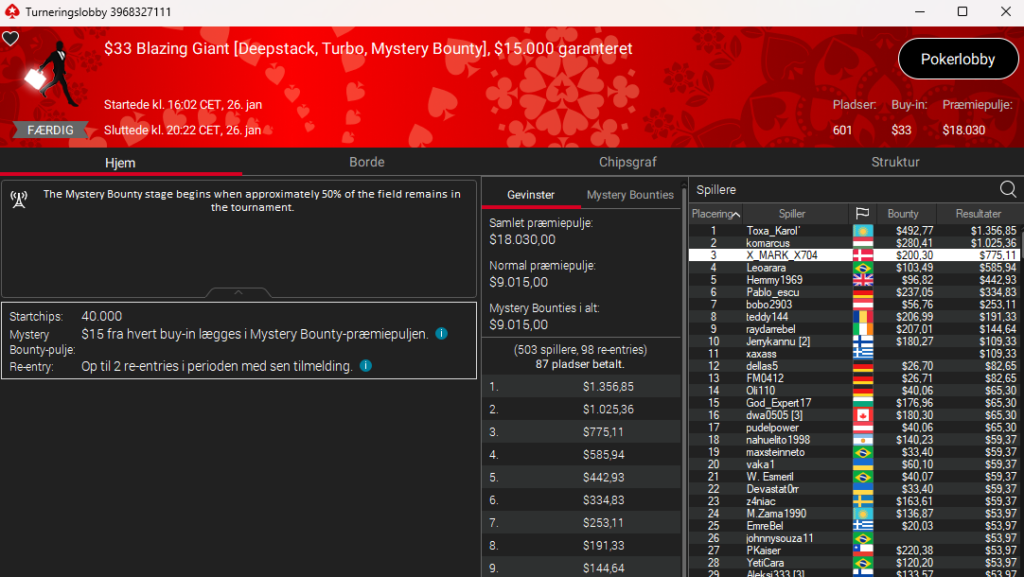The height and width of the screenshot is (577, 1024).
Task: Click the Canadian flag beside dwa0505
Action: 861,415
